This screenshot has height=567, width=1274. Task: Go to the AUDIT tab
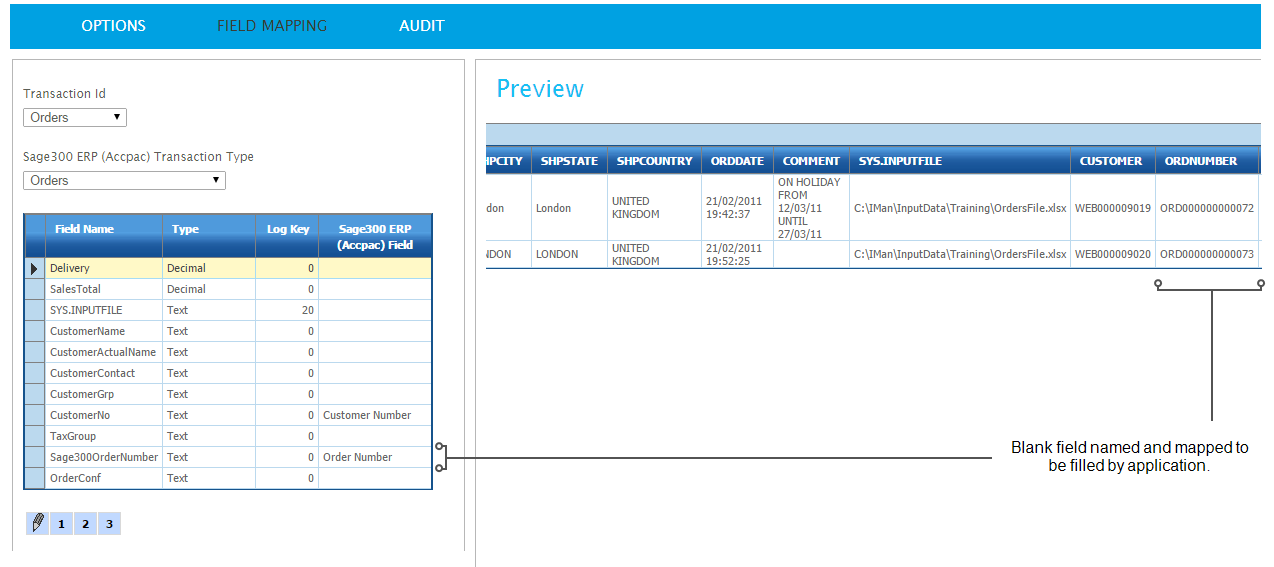coord(421,26)
